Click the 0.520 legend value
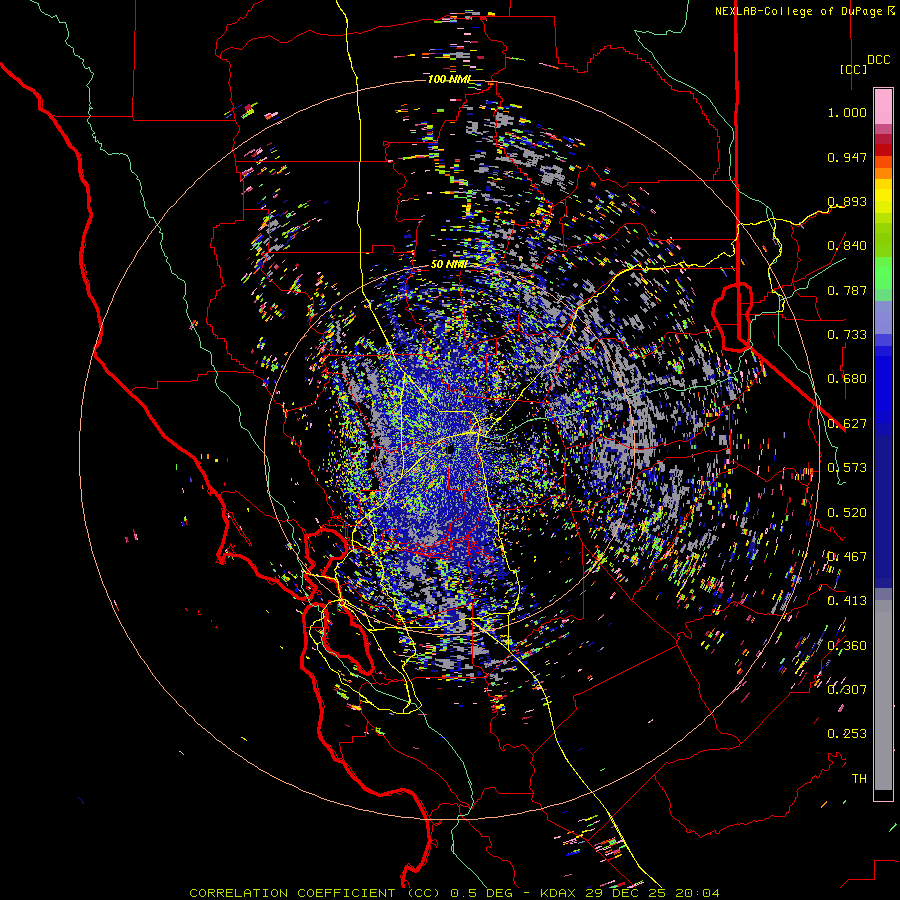900x900 pixels. coord(847,513)
